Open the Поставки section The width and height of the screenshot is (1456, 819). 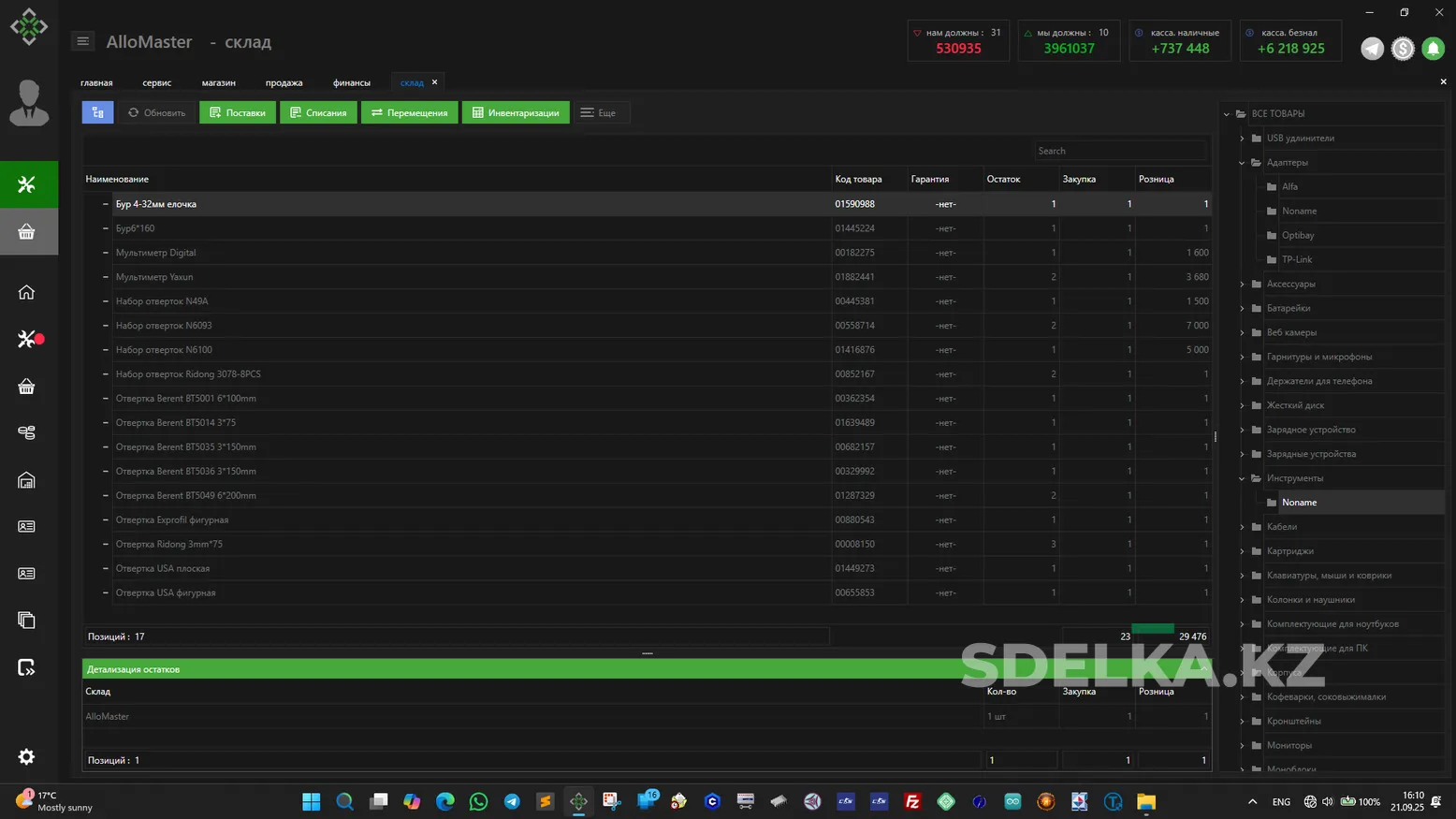(x=238, y=112)
